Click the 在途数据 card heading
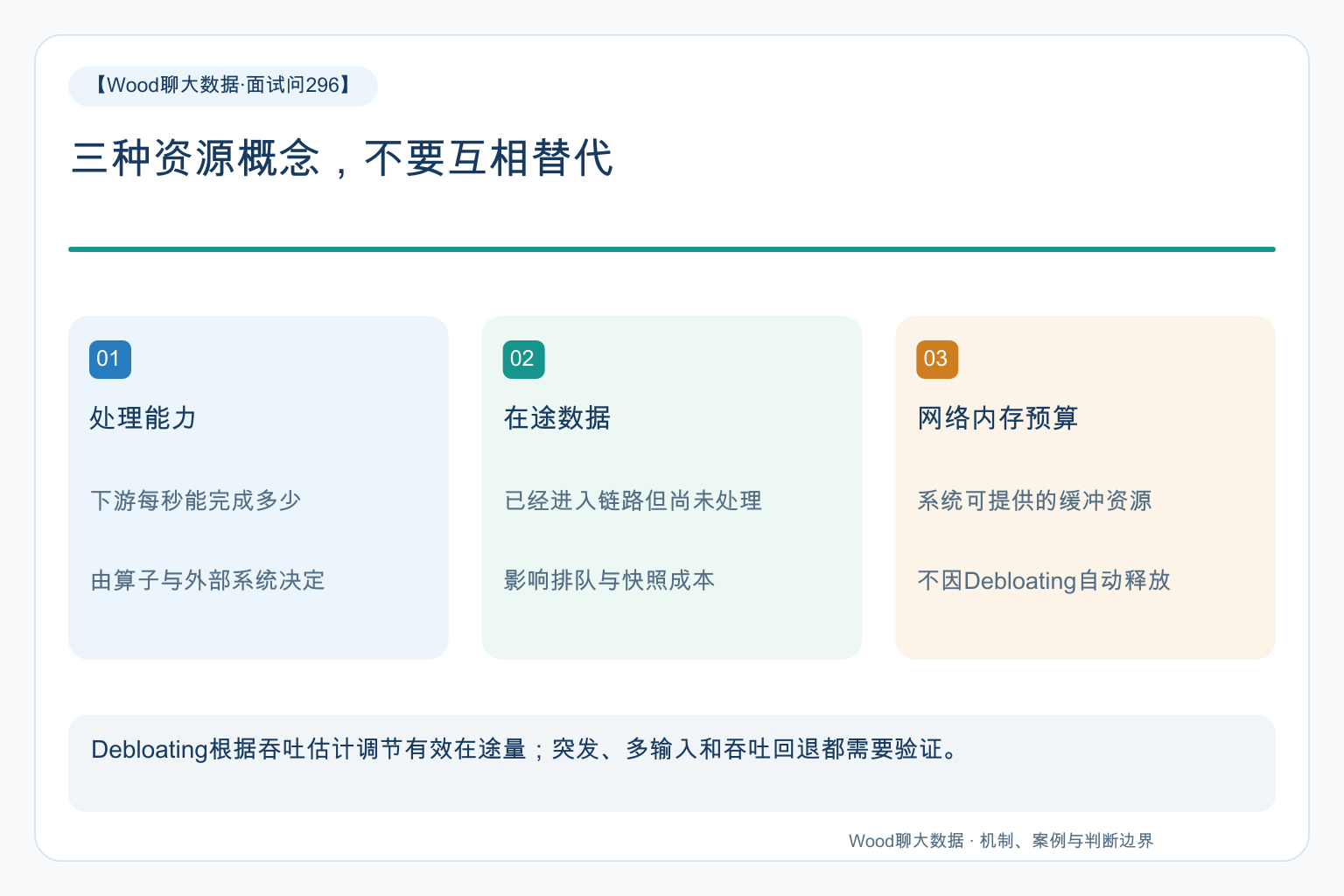 click(x=557, y=418)
